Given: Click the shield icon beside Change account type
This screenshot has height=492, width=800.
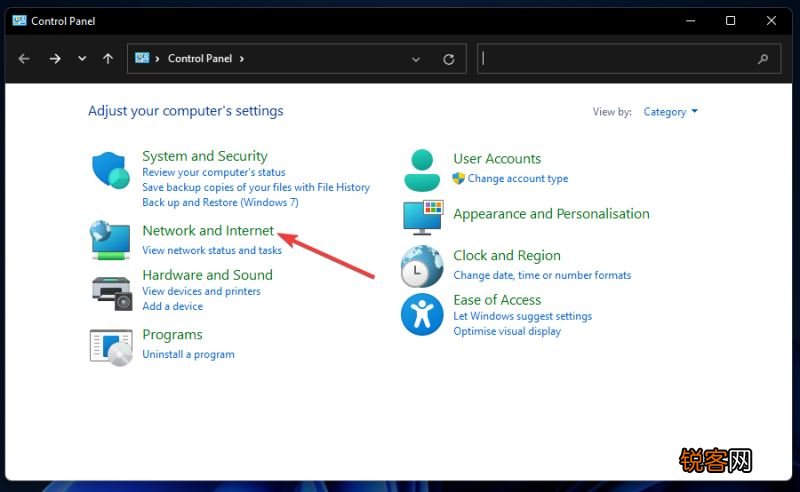Looking at the screenshot, I should click(458, 178).
